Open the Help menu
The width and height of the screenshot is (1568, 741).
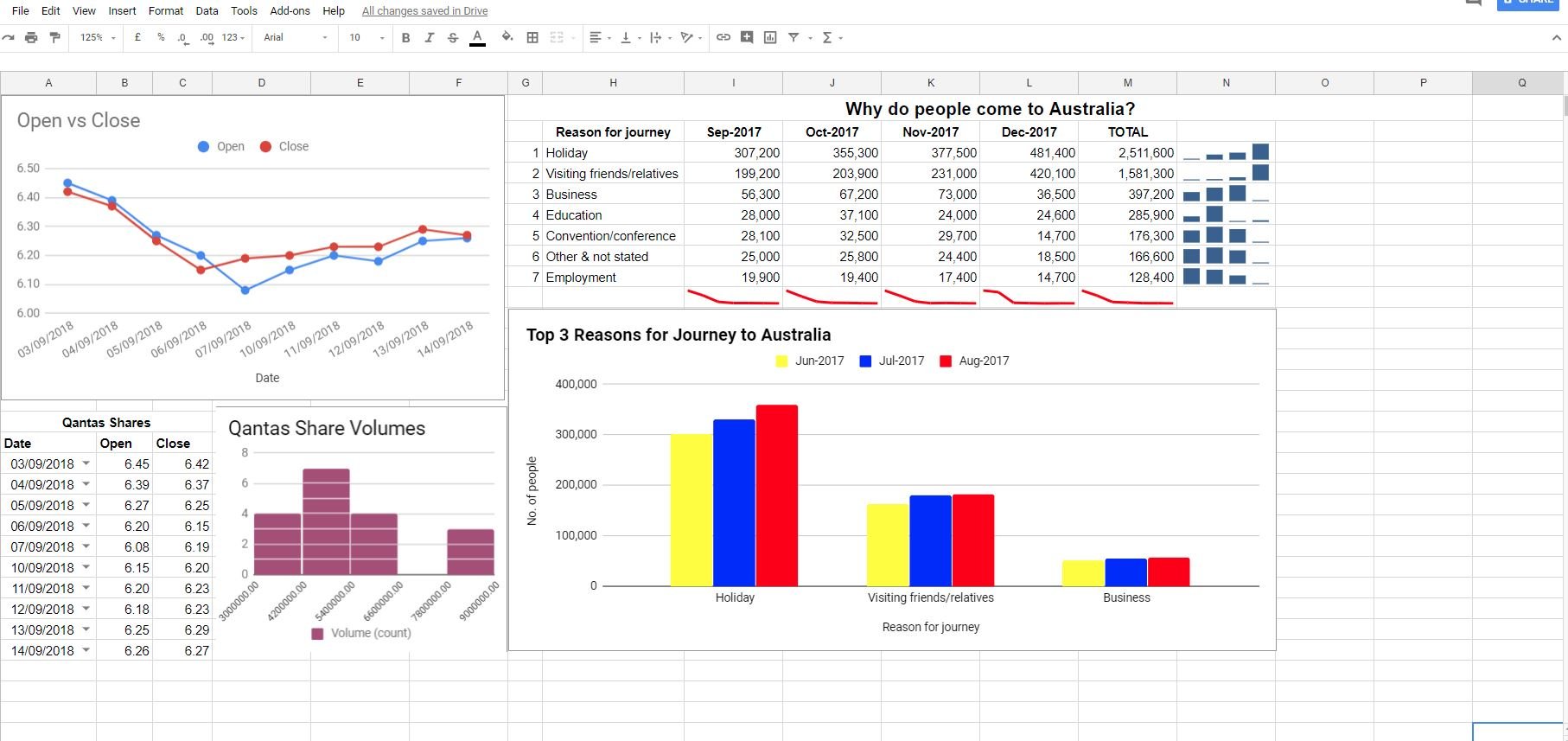point(334,10)
